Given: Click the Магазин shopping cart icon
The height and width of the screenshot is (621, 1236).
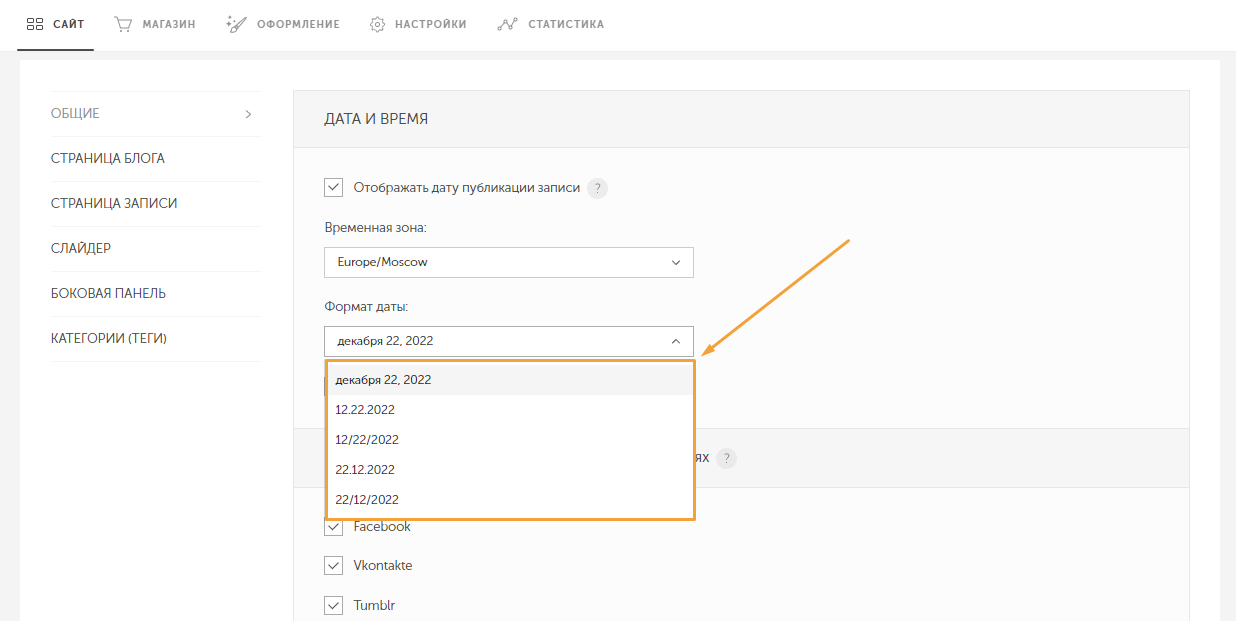Looking at the screenshot, I should tap(123, 24).
